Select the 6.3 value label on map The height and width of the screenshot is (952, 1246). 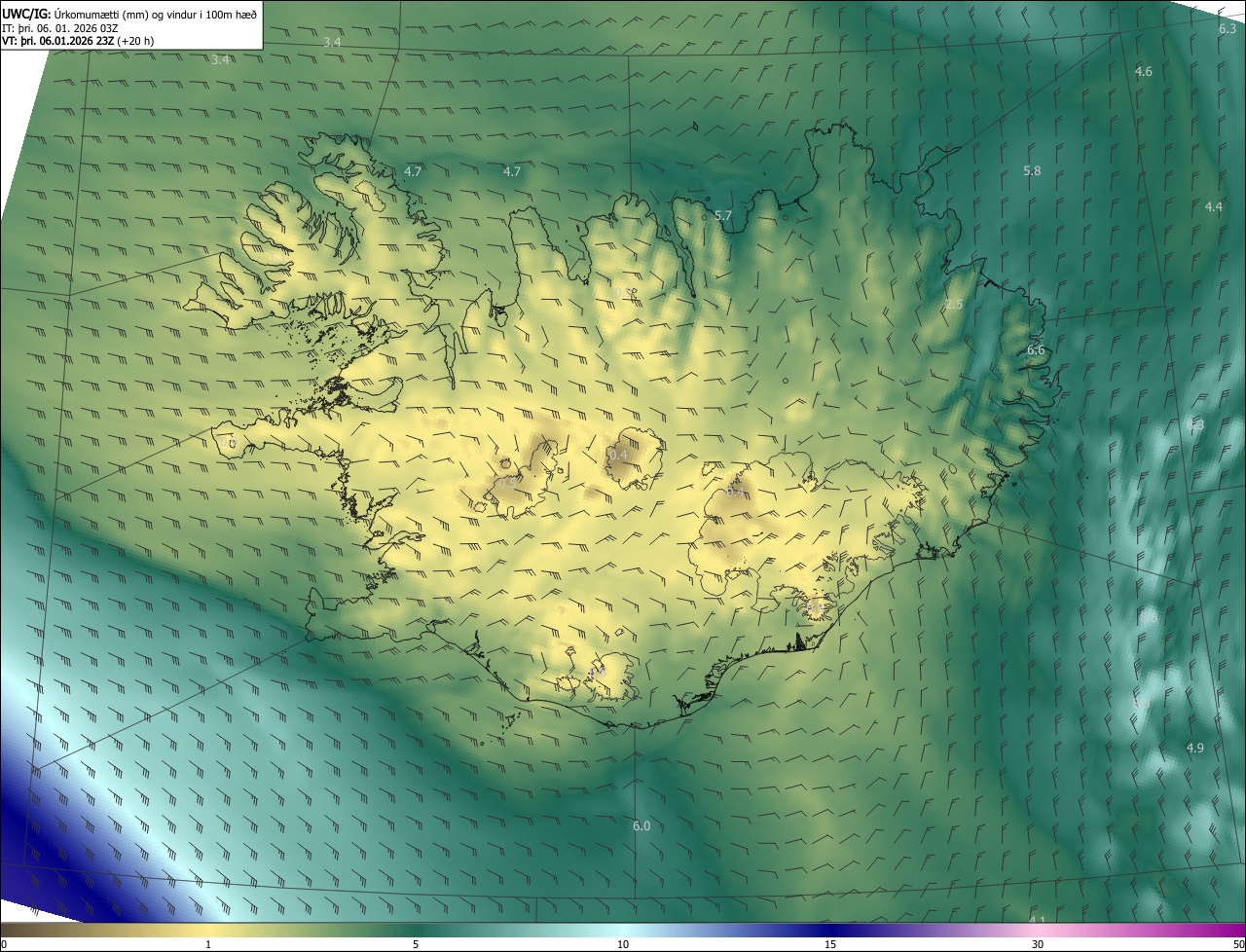pos(1228,29)
